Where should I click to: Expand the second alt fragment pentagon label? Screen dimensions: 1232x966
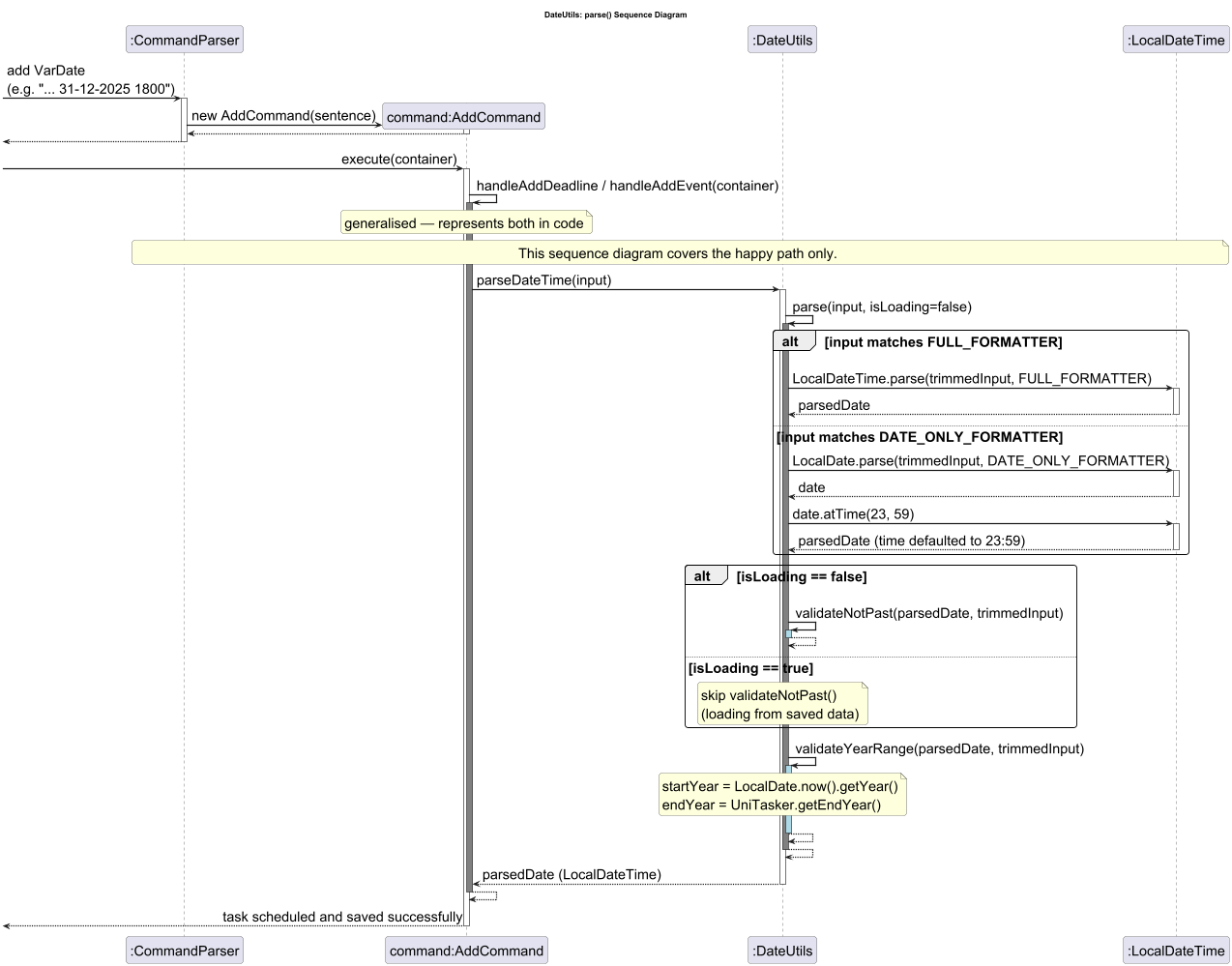(x=706, y=574)
